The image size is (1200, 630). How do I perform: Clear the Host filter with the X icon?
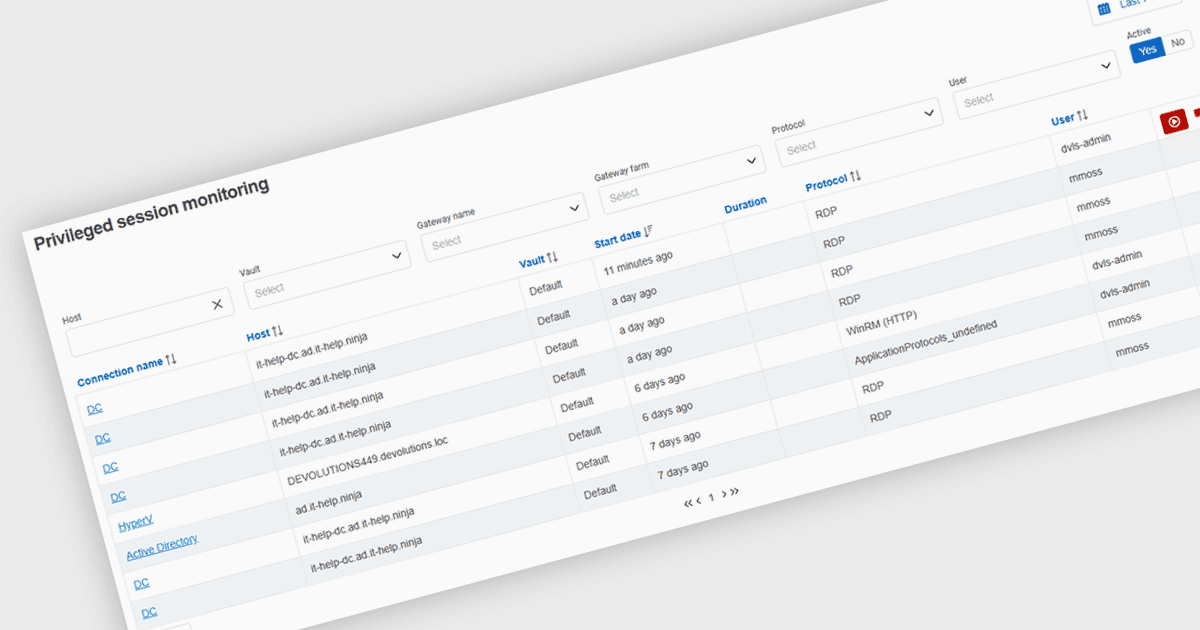coord(217,304)
